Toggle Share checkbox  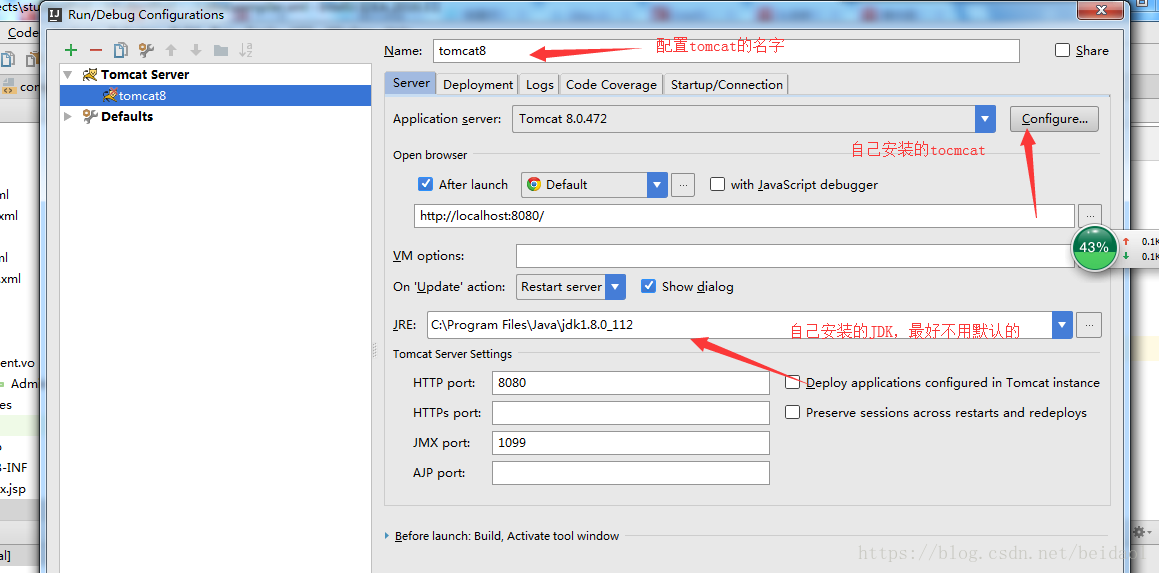pos(1062,50)
